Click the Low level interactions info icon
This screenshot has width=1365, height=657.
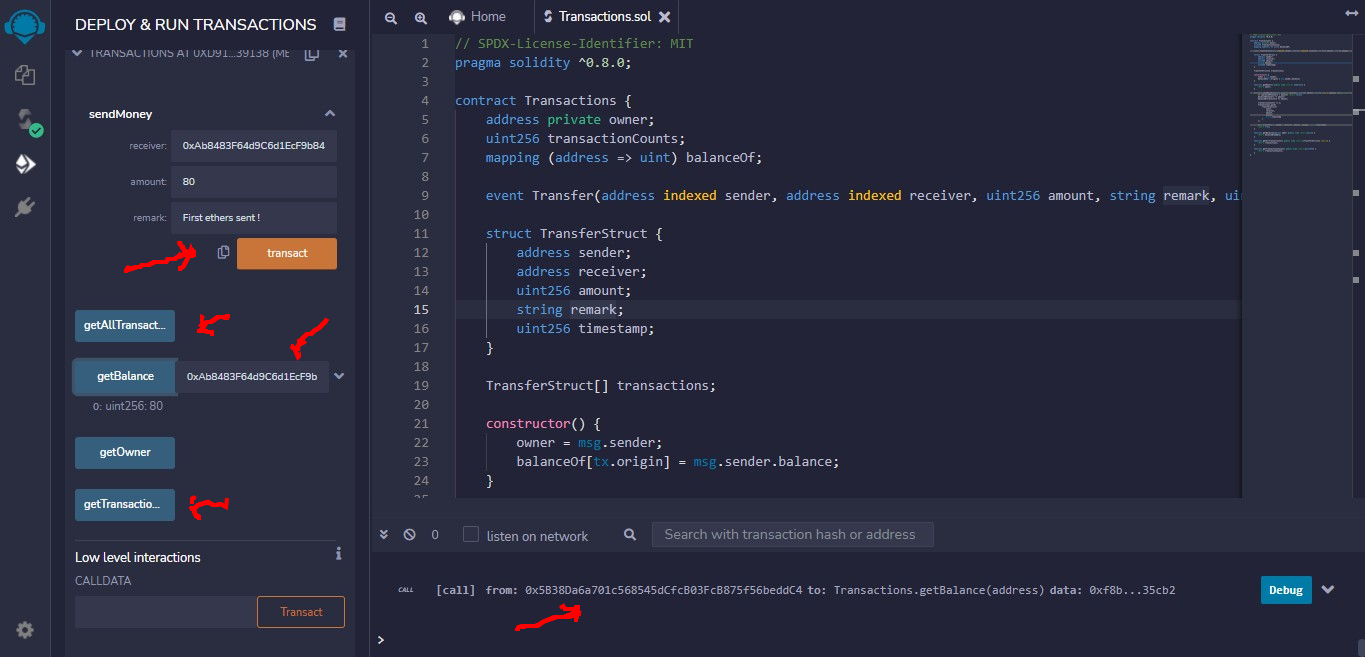click(339, 554)
